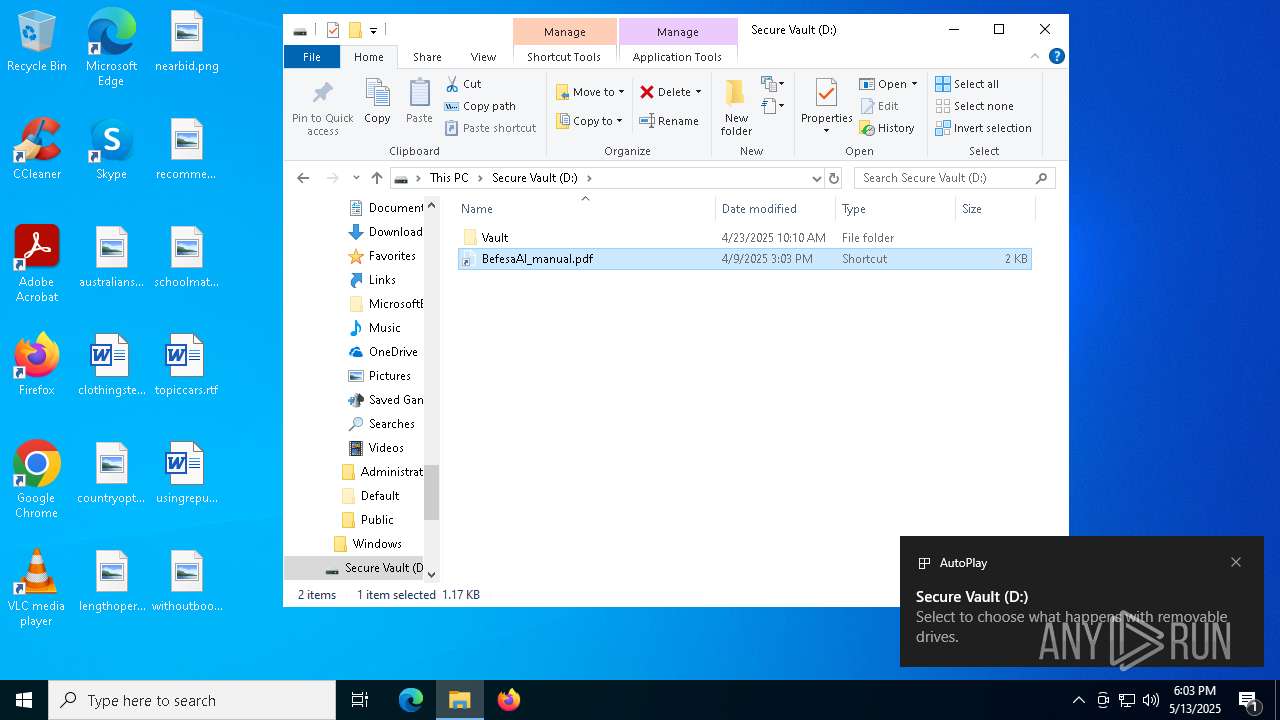
Task: Click Copy path in the ribbon
Action: tap(480, 106)
